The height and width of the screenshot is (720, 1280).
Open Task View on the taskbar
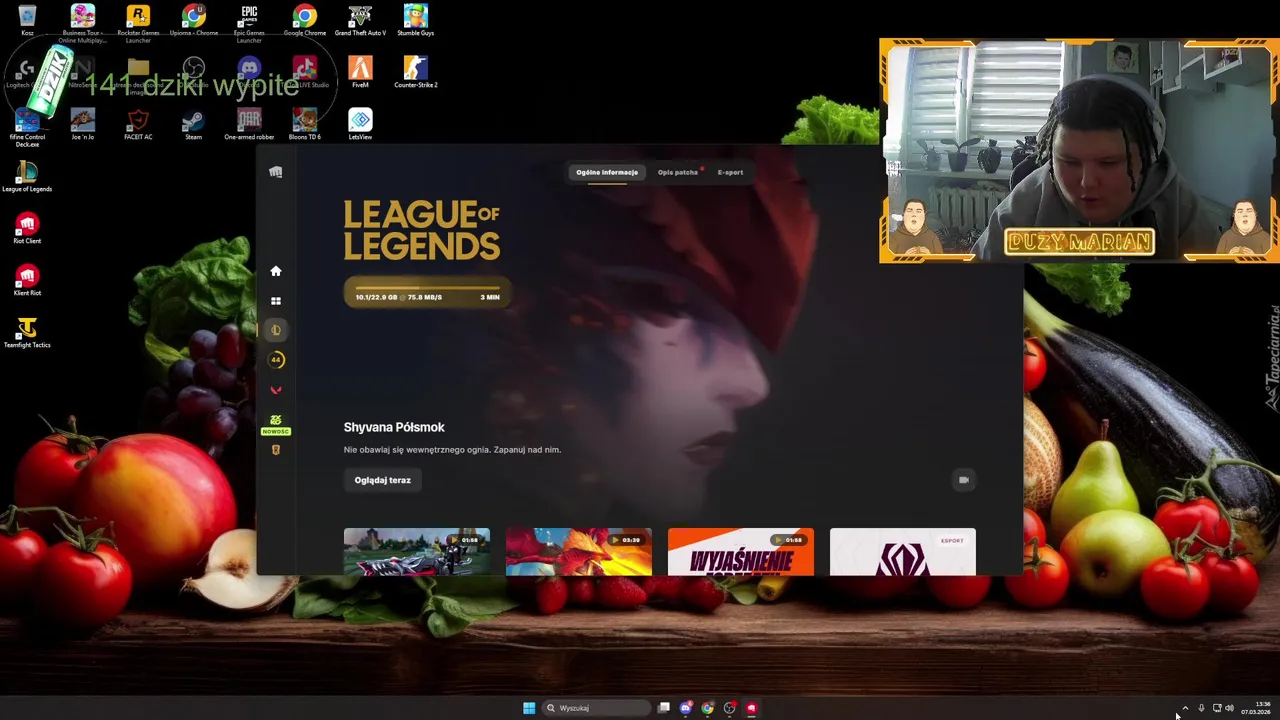pos(664,708)
